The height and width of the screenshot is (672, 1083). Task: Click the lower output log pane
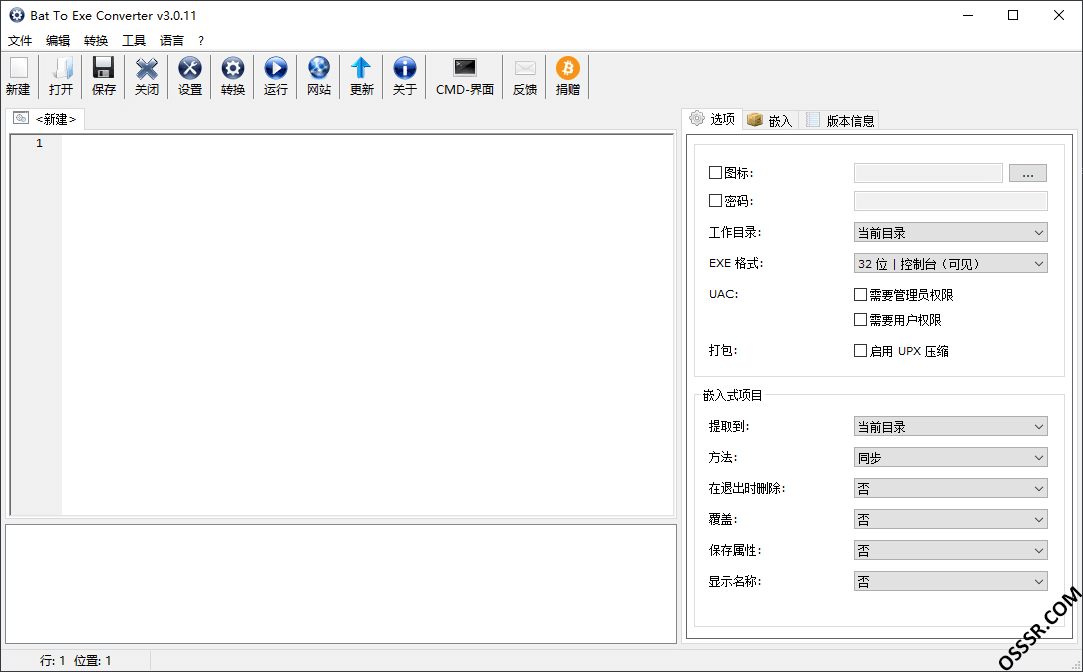pyautogui.click(x=341, y=584)
